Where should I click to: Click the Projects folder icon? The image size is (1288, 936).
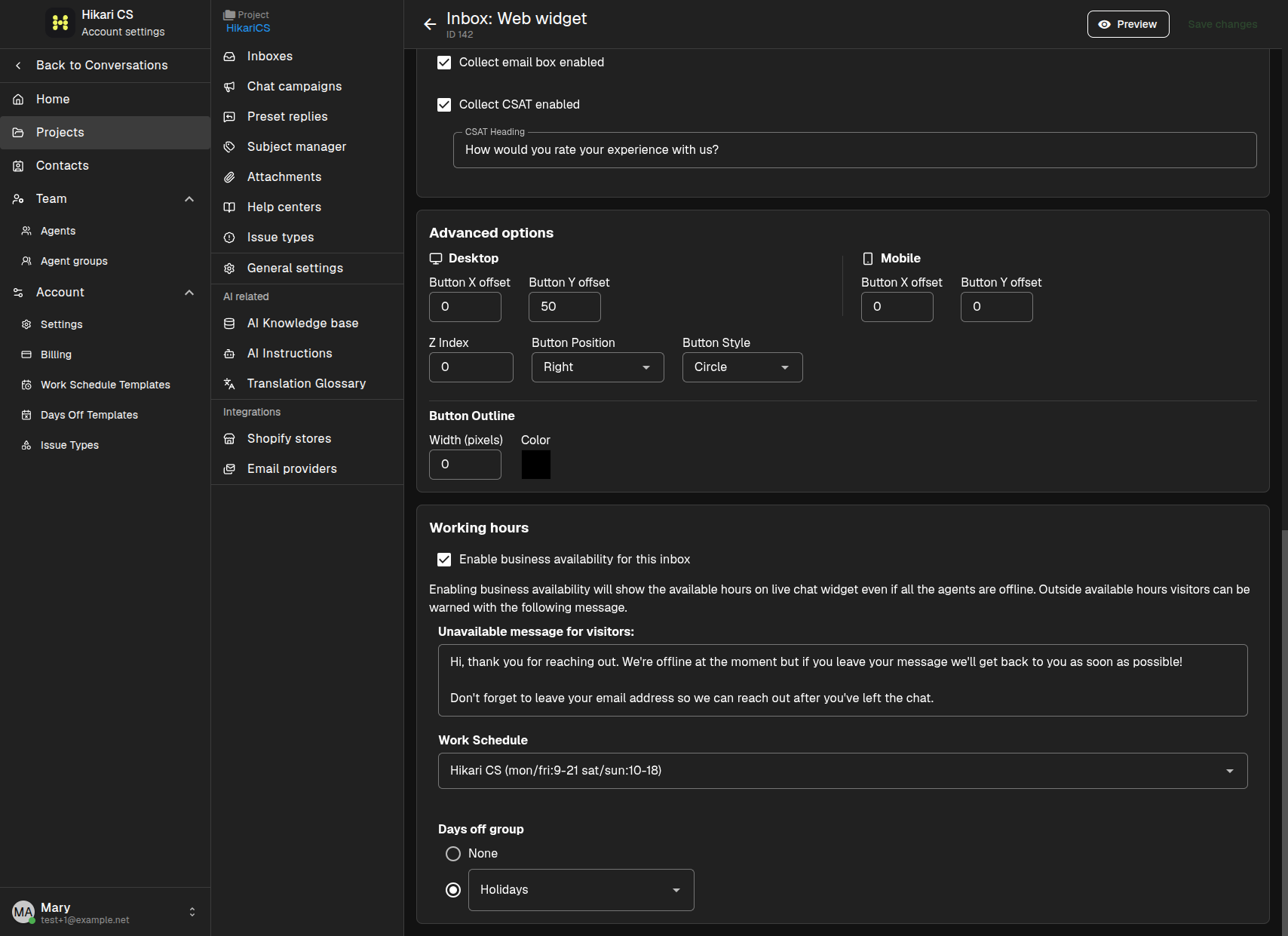(x=18, y=133)
